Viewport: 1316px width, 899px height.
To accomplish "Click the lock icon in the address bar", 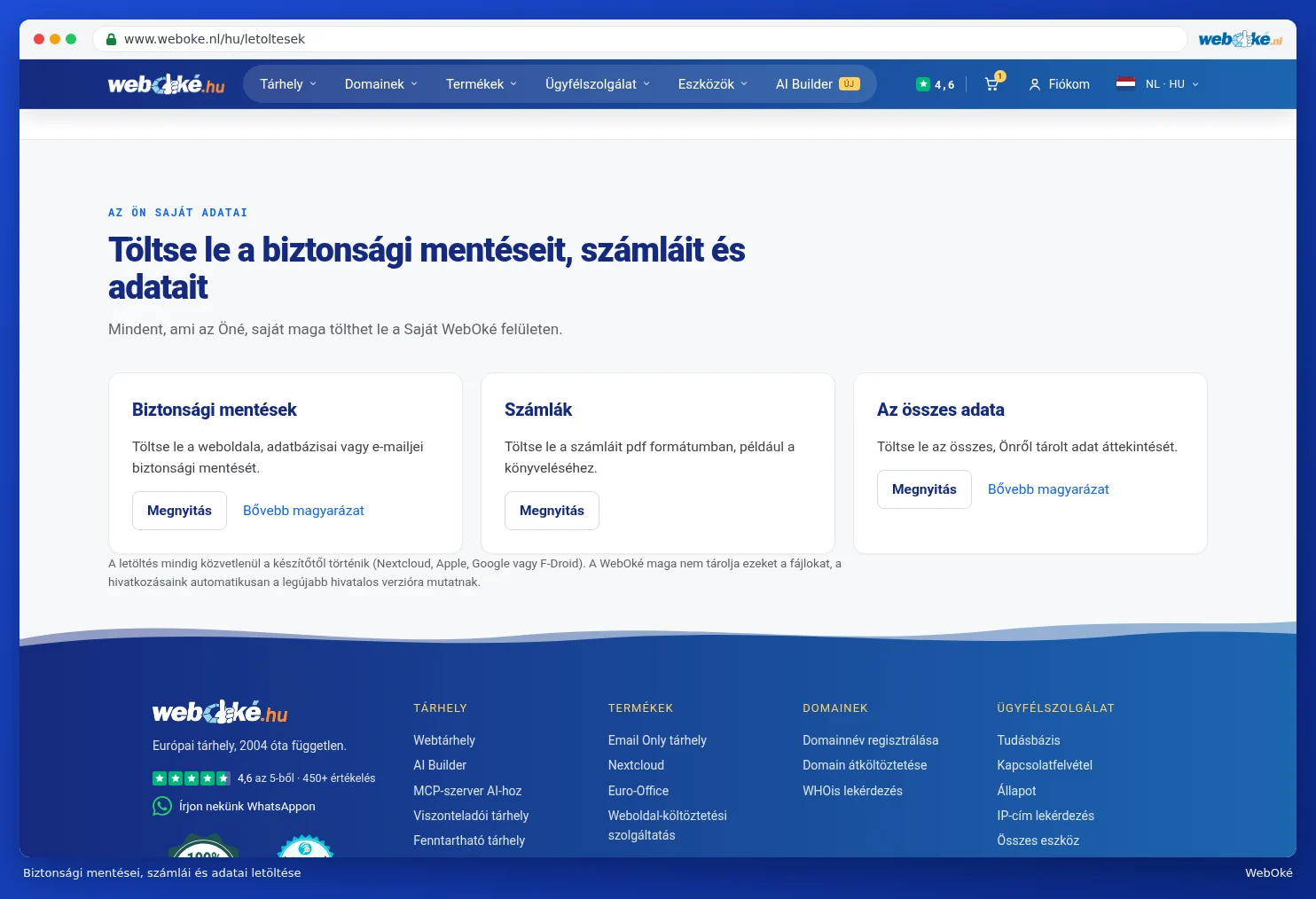I will [111, 39].
